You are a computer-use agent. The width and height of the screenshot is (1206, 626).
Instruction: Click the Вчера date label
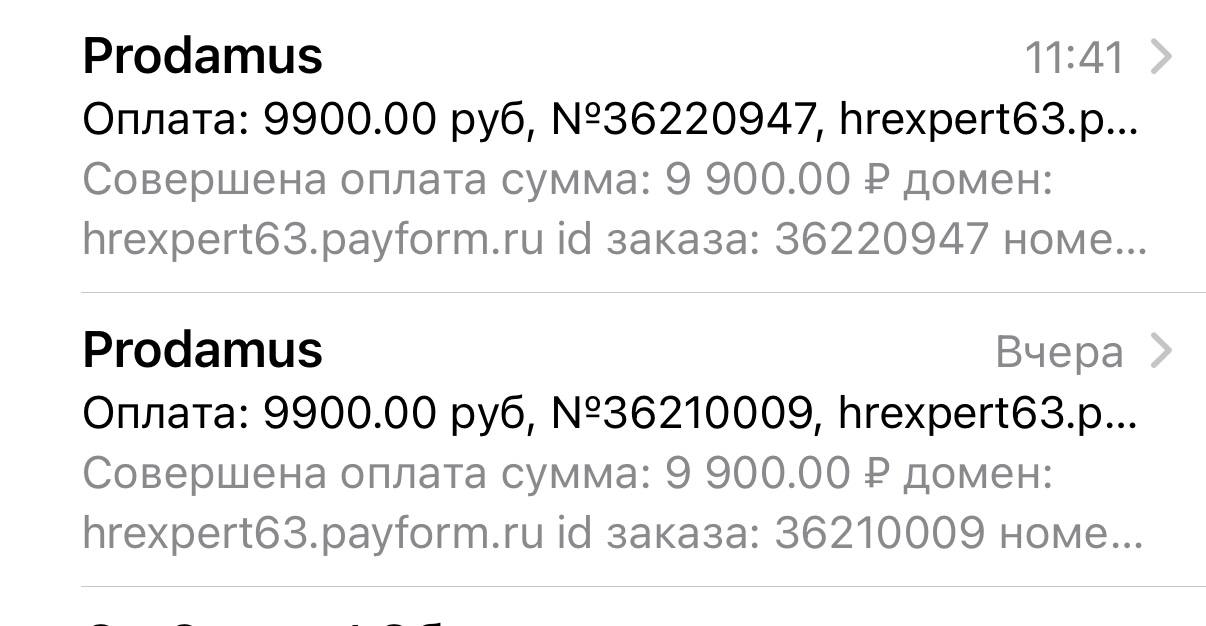1059,352
